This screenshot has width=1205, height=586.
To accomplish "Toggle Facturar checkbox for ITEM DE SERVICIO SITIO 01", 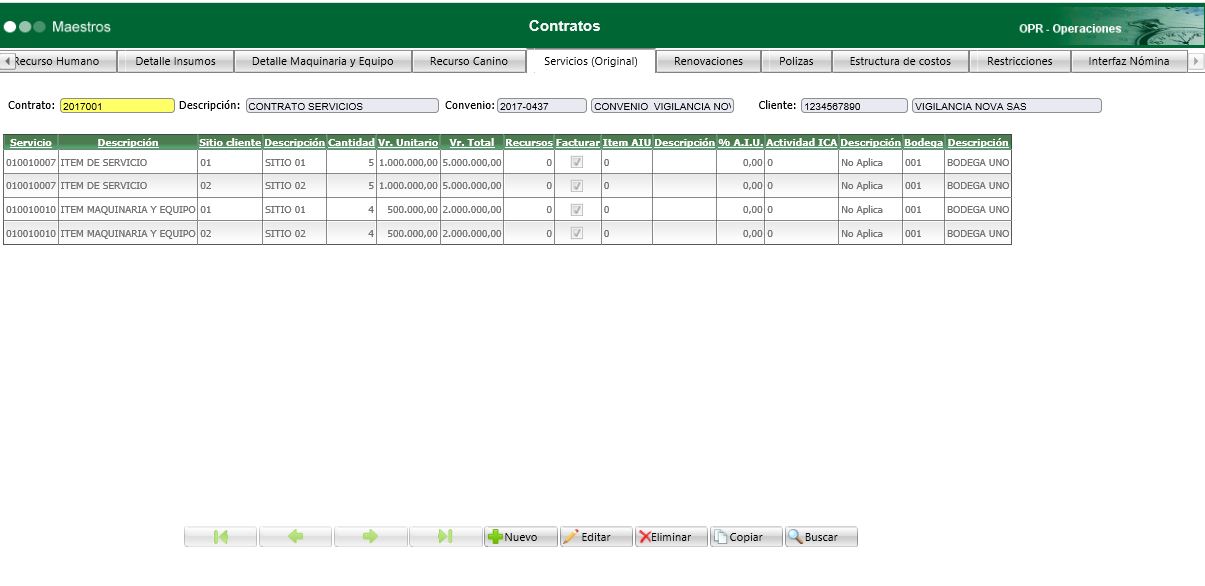I will pos(577,162).
